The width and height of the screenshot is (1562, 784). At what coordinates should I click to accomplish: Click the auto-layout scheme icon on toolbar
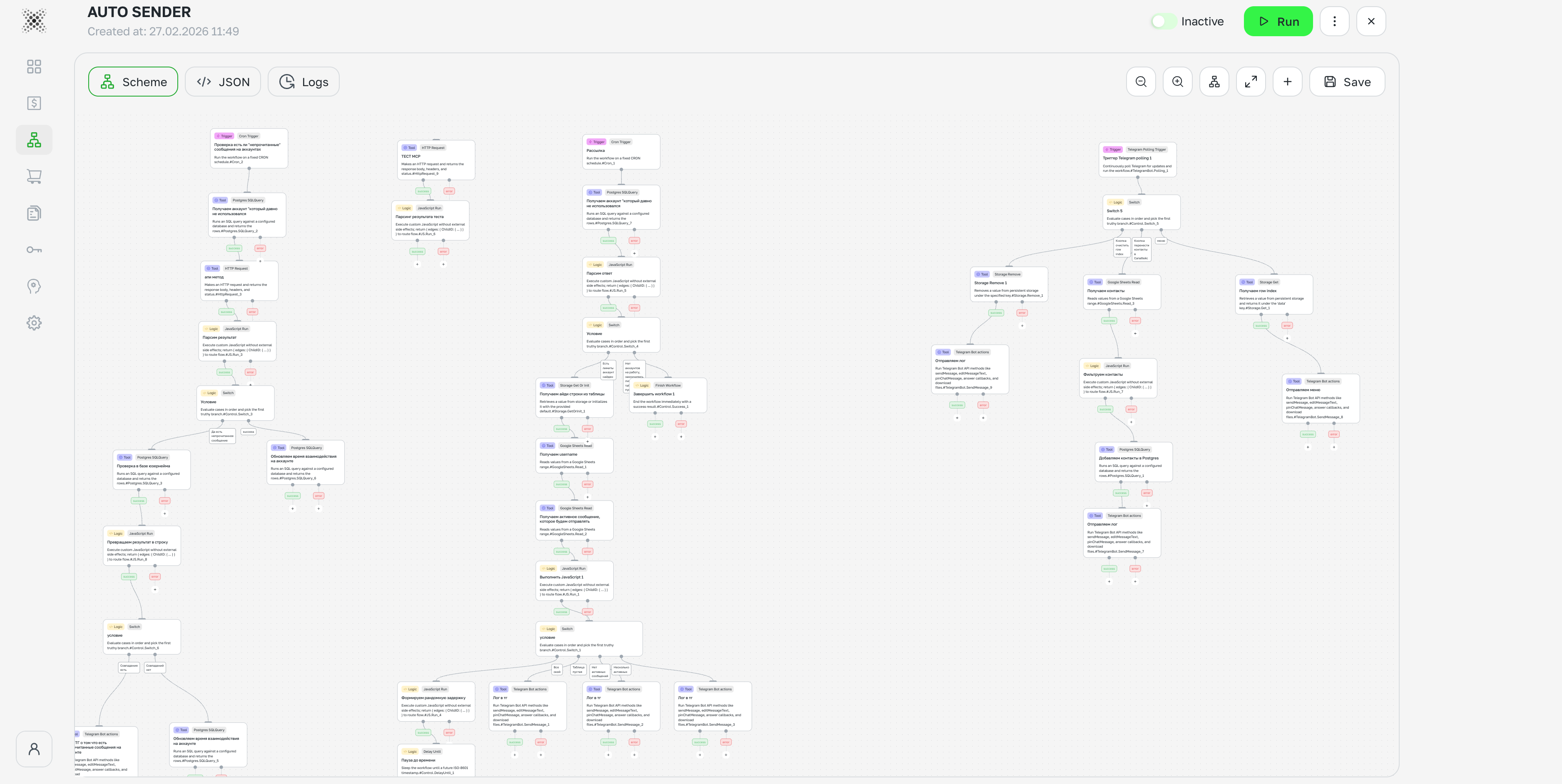pos(1214,81)
